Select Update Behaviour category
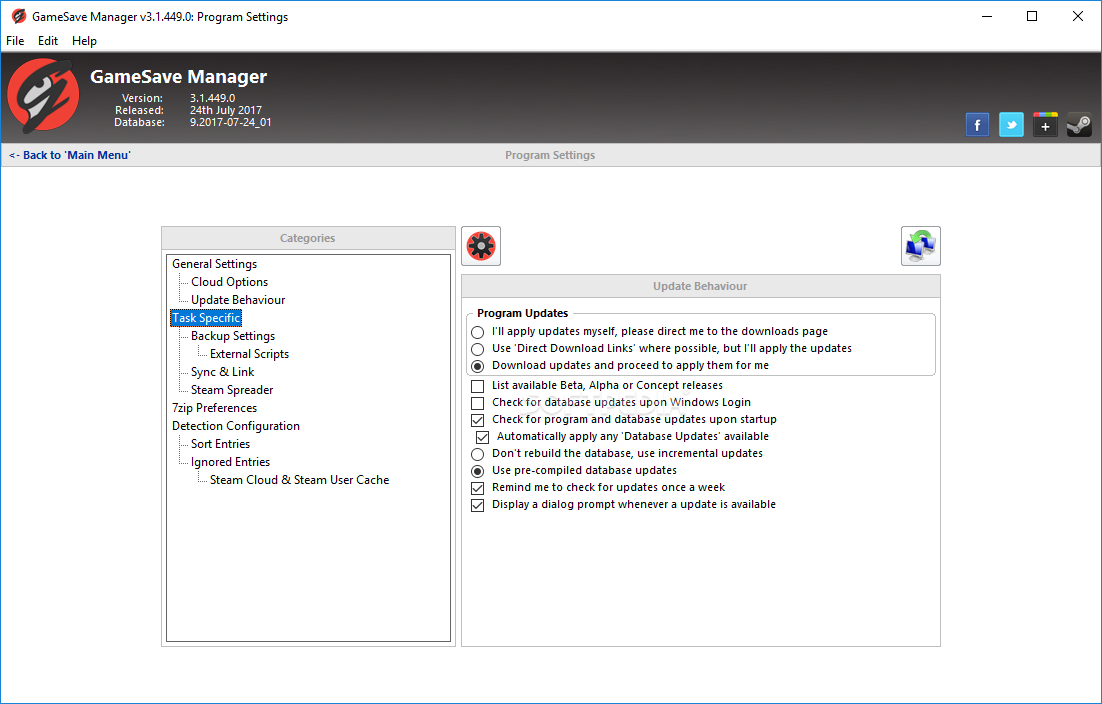 [238, 300]
